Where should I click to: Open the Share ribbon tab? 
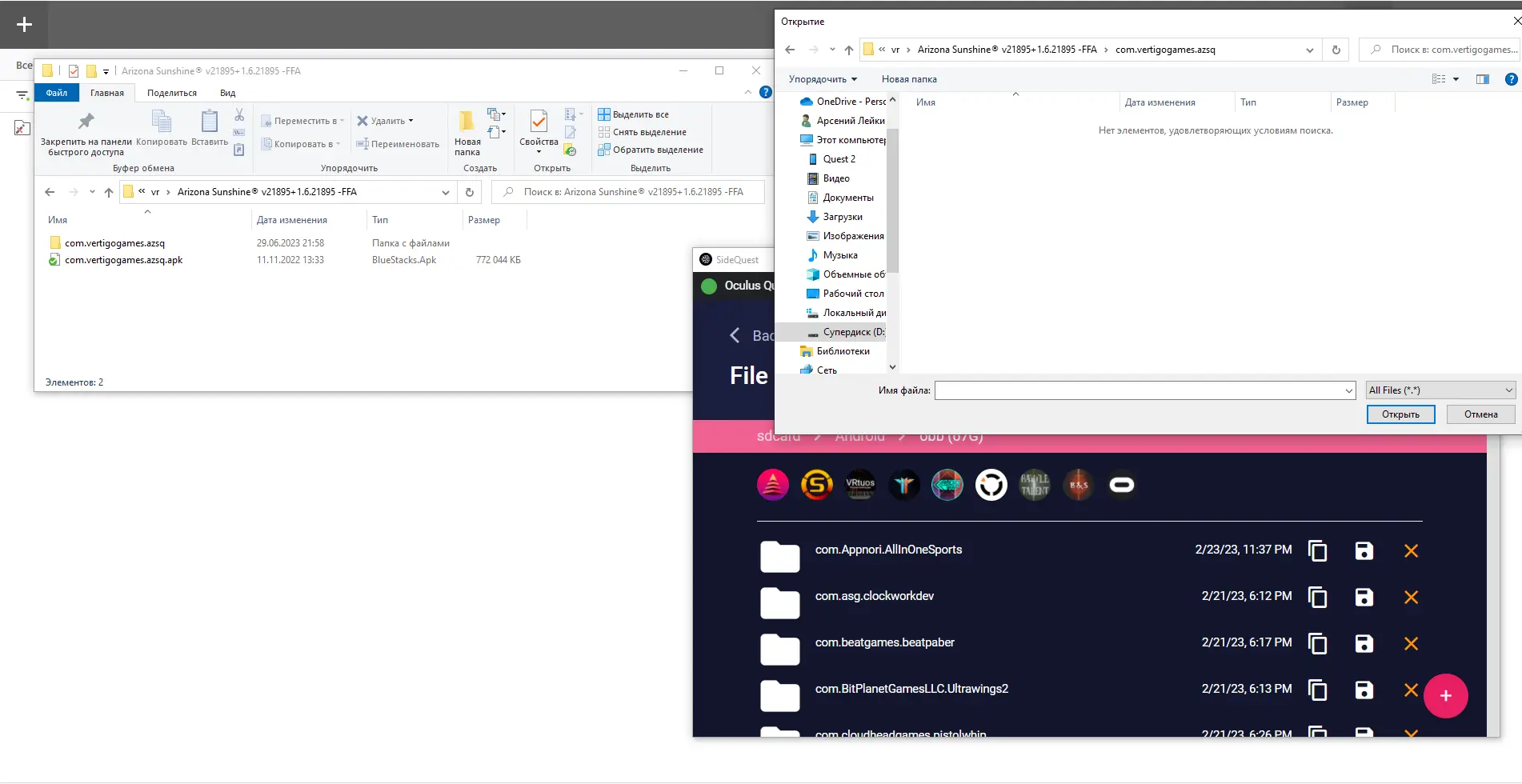tap(172, 93)
